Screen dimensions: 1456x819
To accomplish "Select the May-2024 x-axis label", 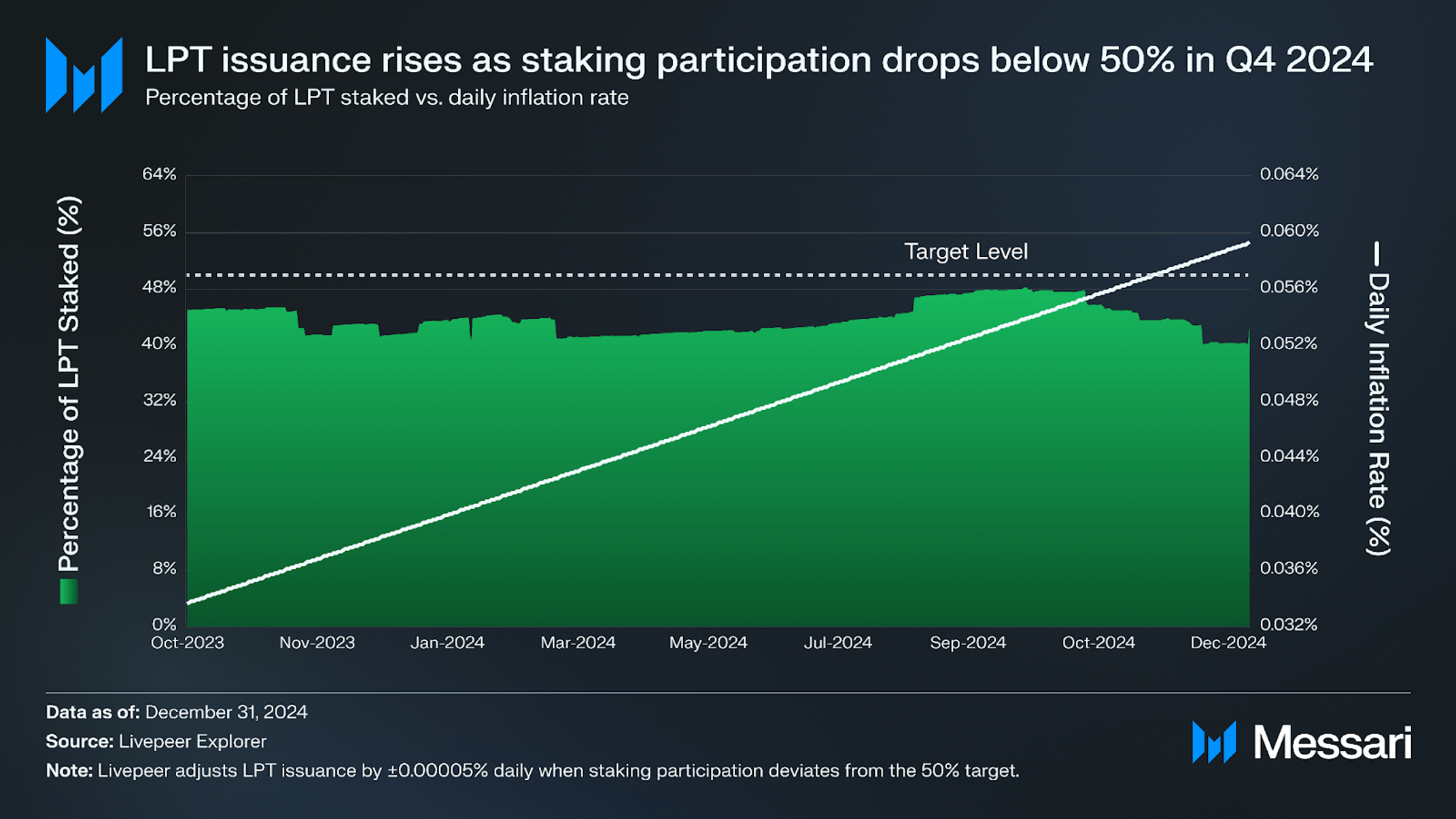I will point(708,642).
